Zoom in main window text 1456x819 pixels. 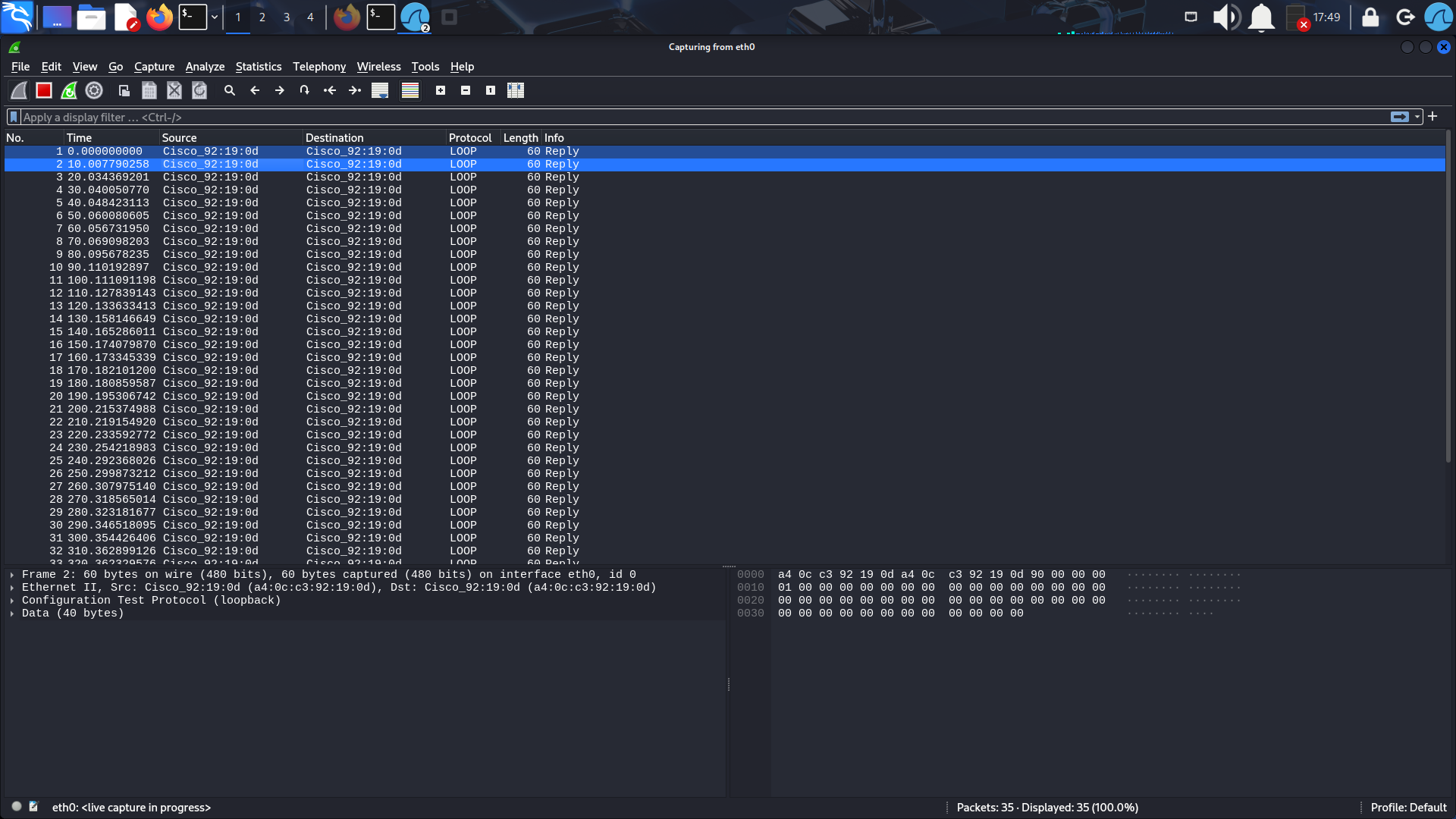pos(441,90)
